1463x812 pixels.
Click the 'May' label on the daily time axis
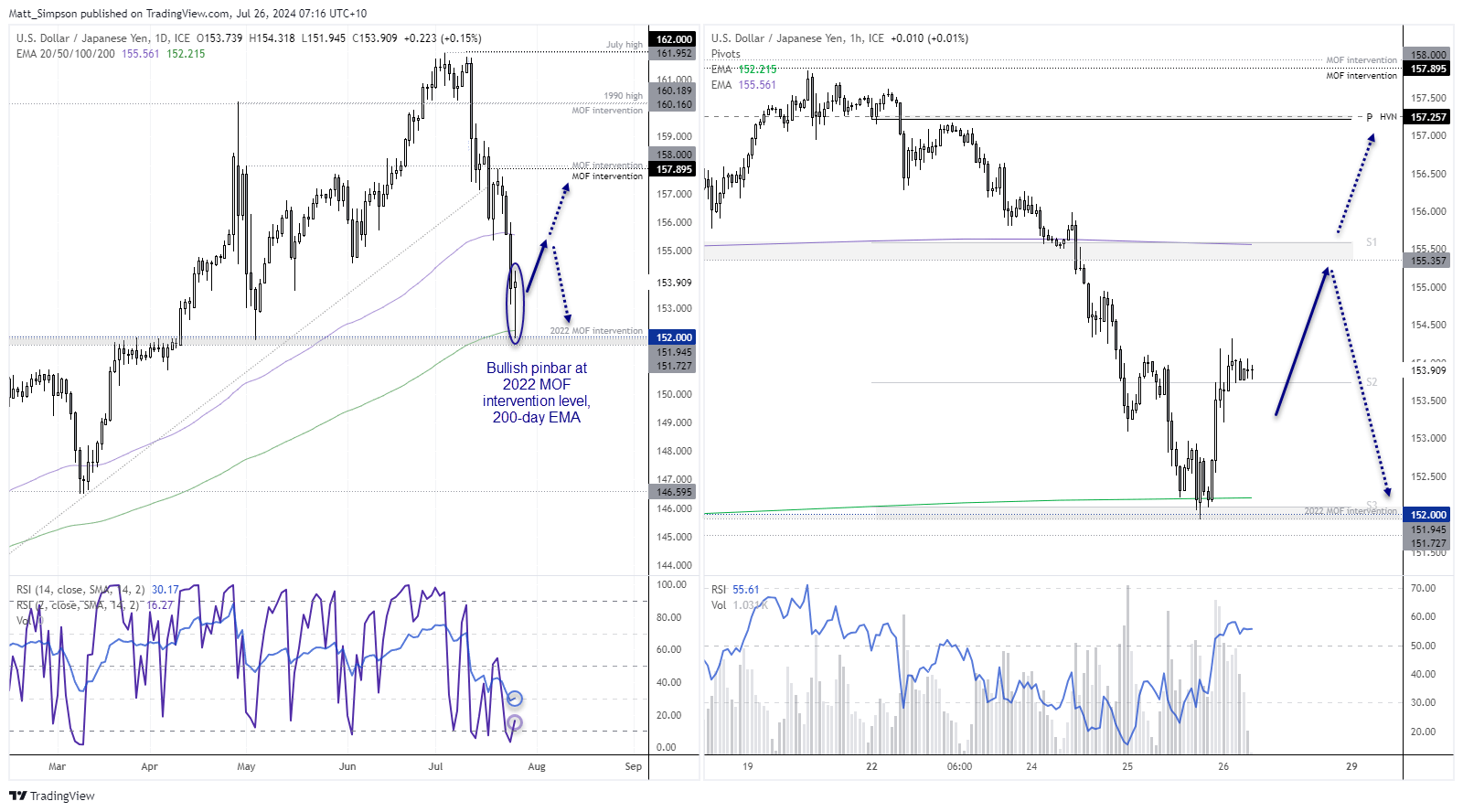(246, 766)
